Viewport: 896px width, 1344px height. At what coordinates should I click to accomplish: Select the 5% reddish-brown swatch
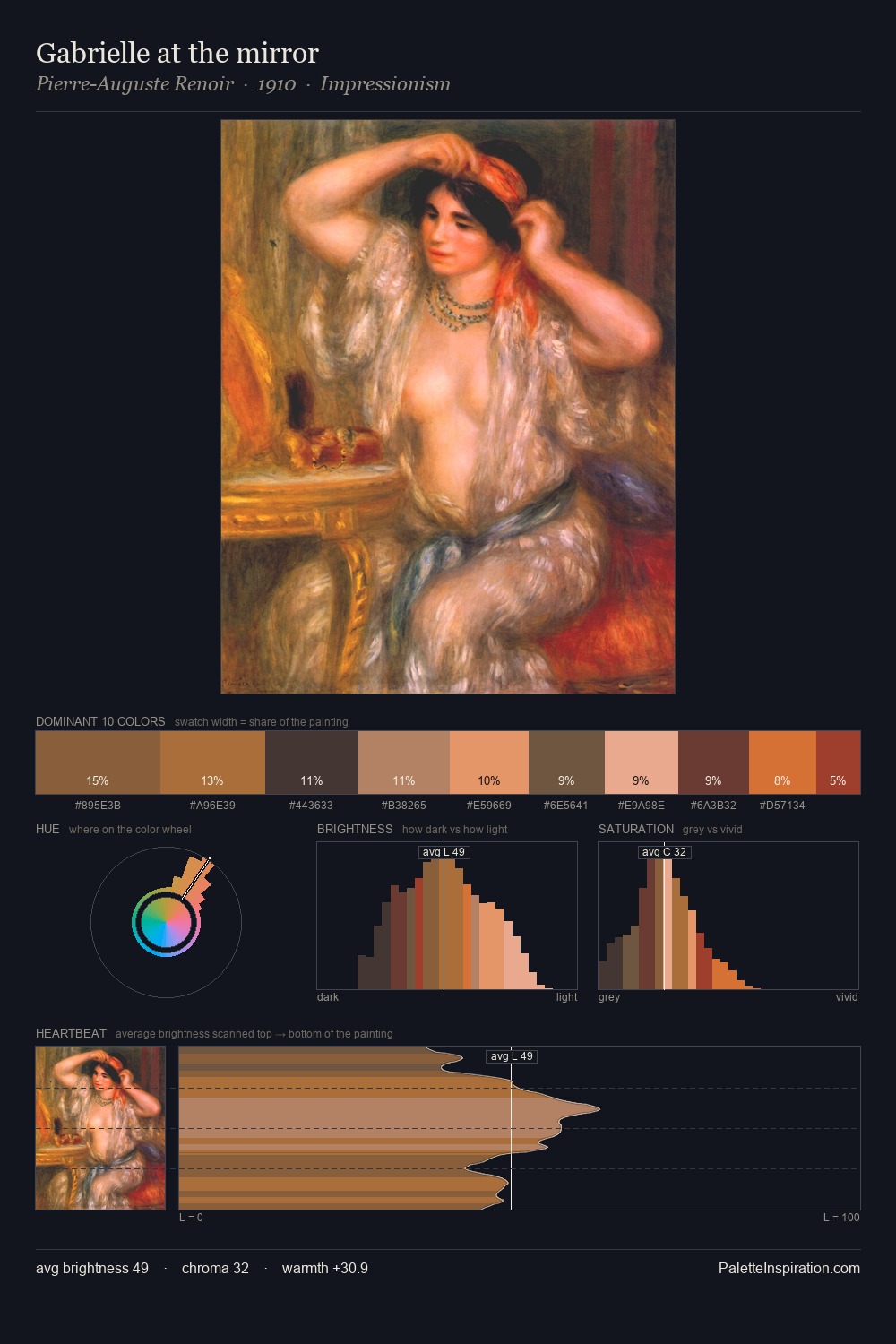(838, 762)
